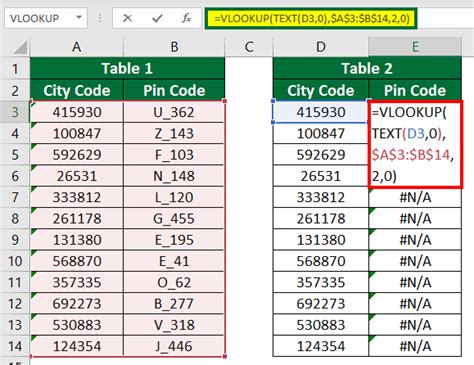The height and width of the screenshot is (365, 474).
Task: Select cell D10 with 568870
Action: (x=321, y=261)
